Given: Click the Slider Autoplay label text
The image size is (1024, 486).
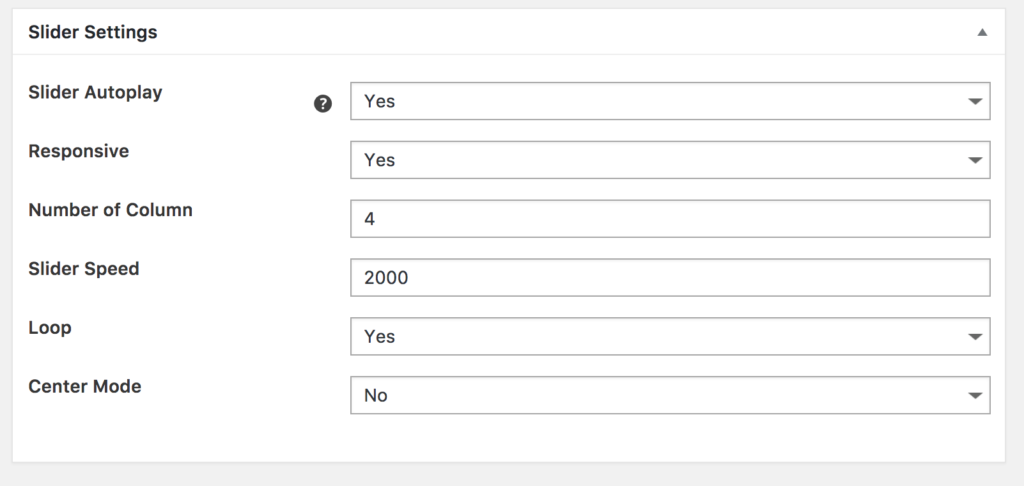Looking at the screenshot, I should point(95,93).
